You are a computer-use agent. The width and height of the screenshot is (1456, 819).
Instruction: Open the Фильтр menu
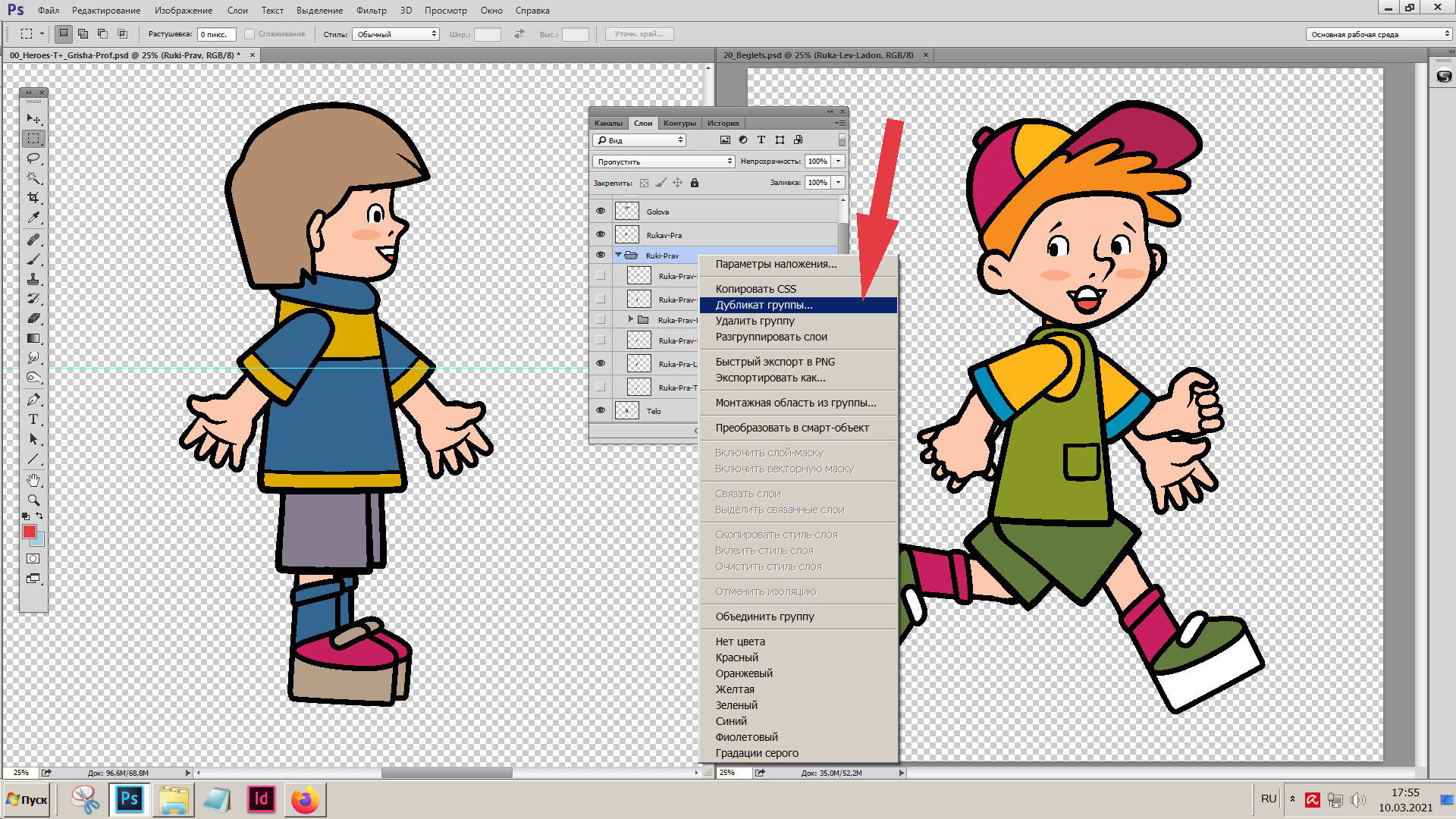[x=371, y=11]
